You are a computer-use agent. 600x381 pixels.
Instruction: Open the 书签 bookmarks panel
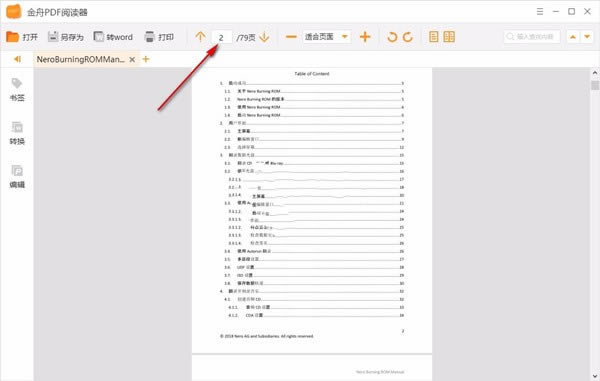[x=17, y=90]
